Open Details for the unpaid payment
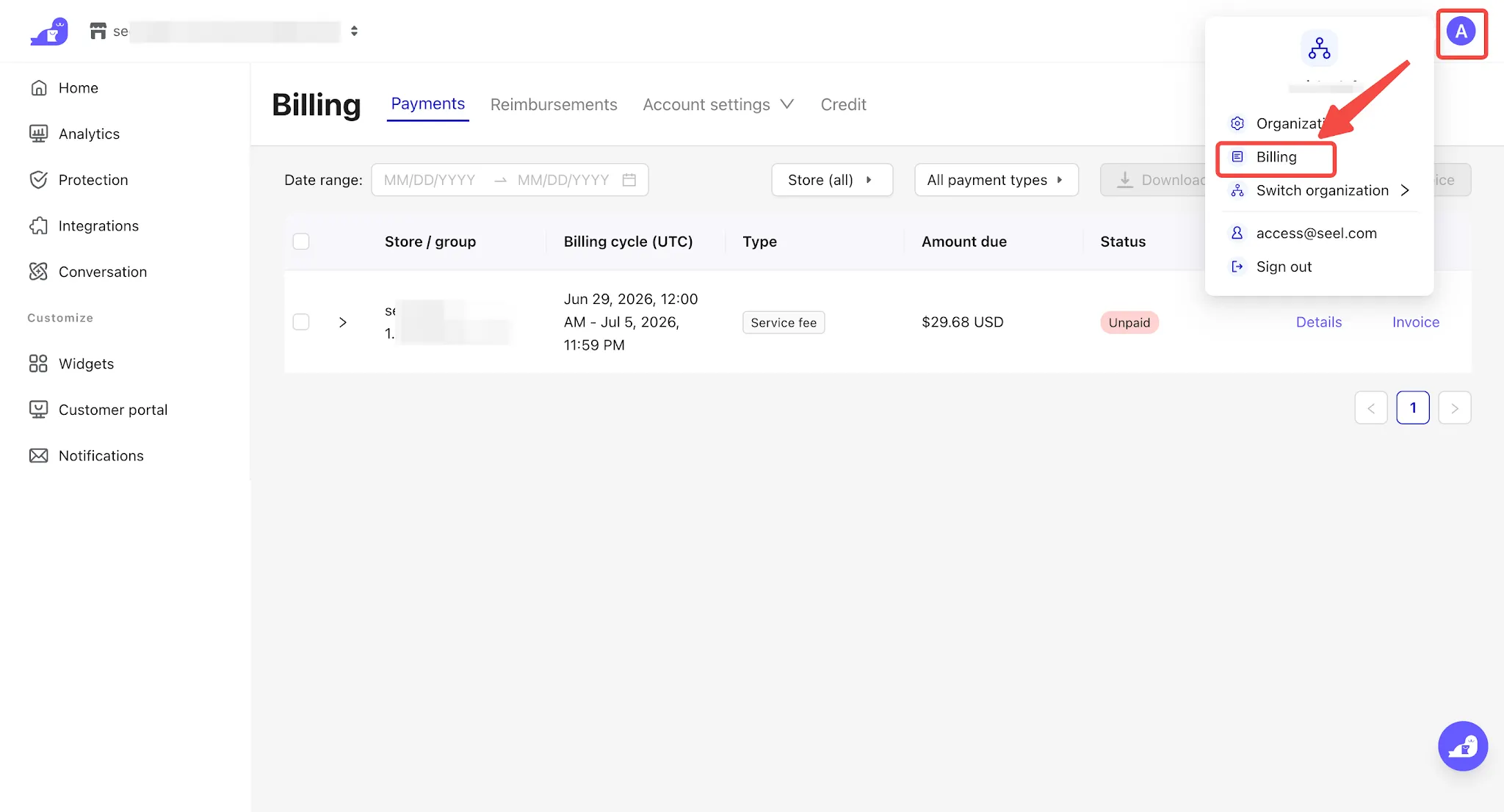Image resolution: width=1504 pixels, height=812 pixels. tap(1319, 322)
